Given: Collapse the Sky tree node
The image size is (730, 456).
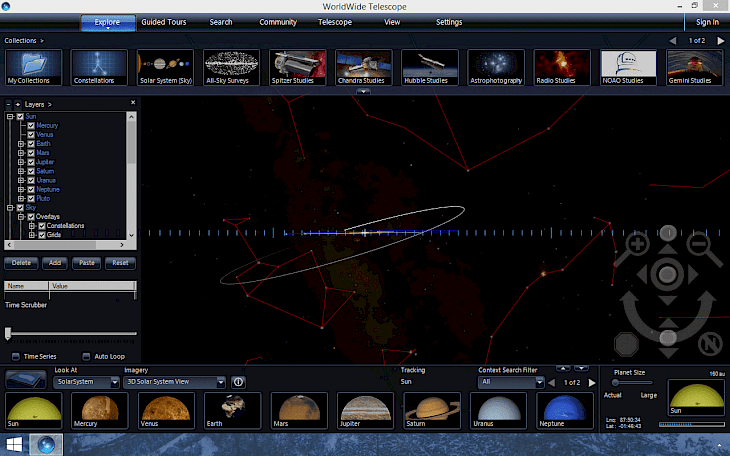Looking at the screenshot, I should (10, 208).
